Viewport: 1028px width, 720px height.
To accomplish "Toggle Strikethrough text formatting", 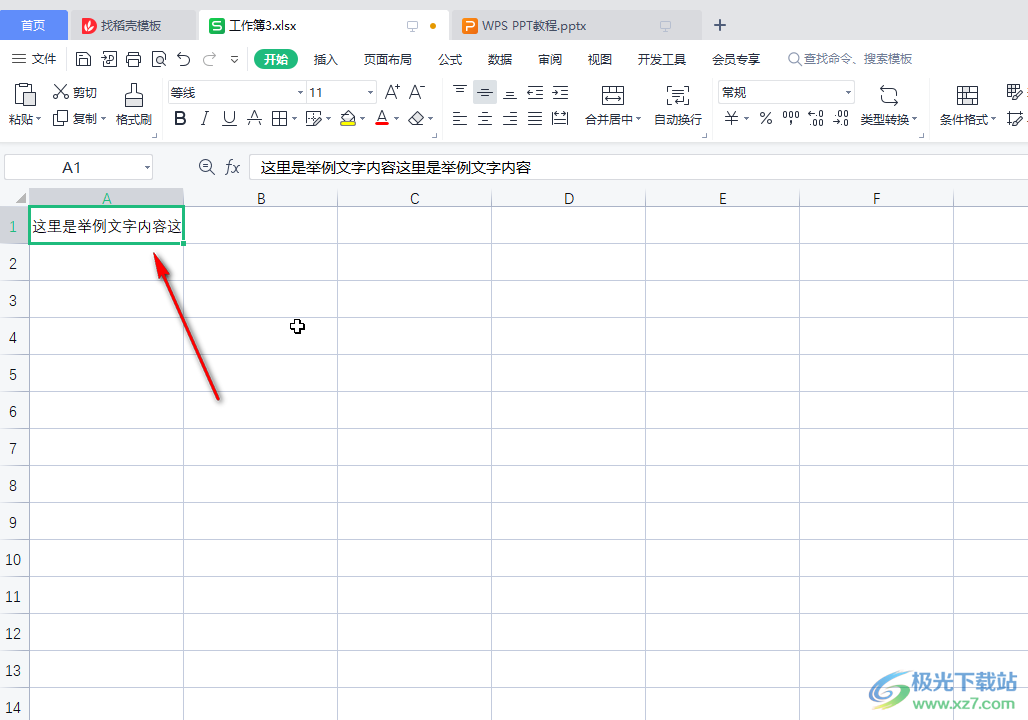I will (254, 119).
